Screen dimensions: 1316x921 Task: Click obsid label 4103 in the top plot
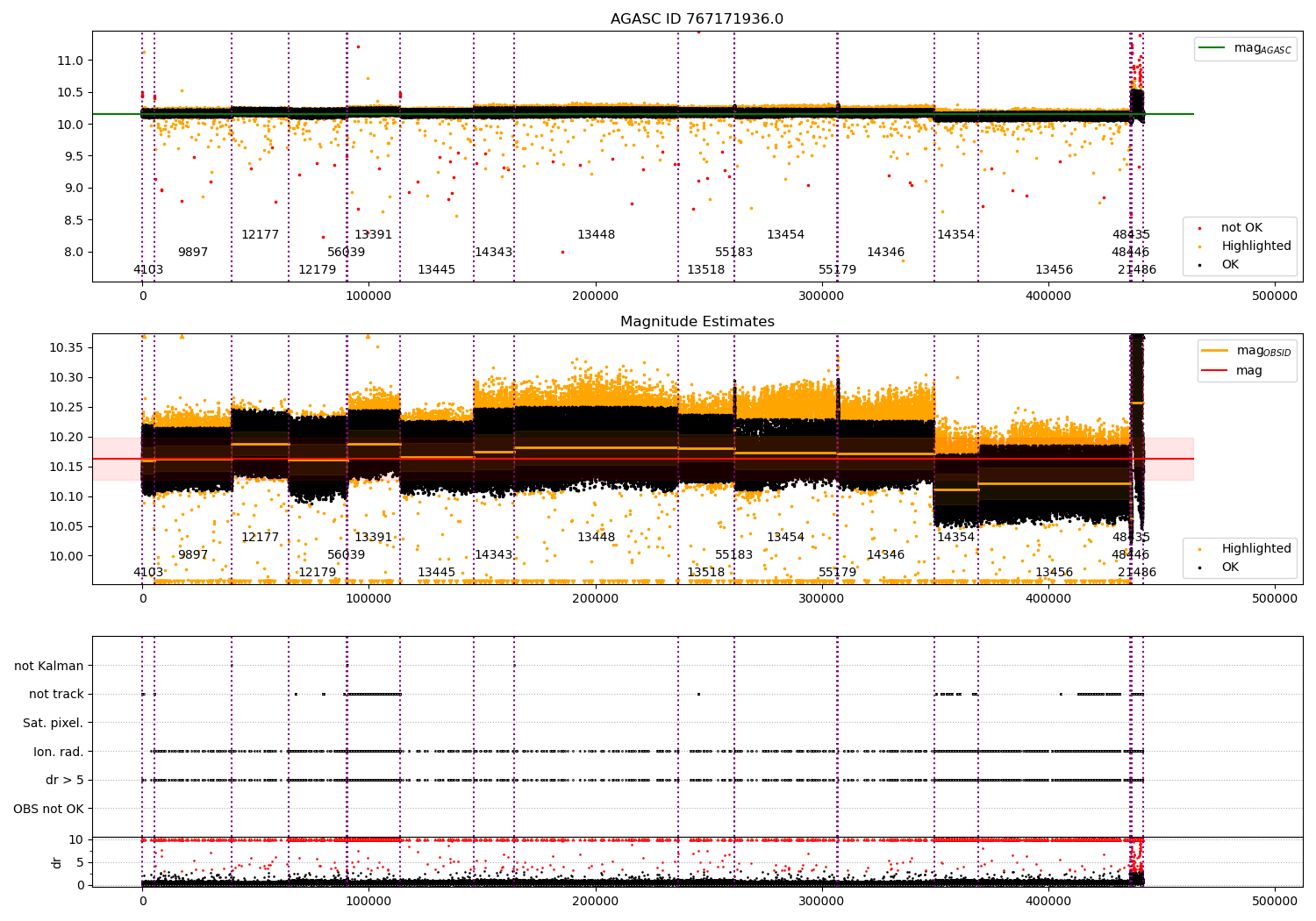tap(148, 270)
